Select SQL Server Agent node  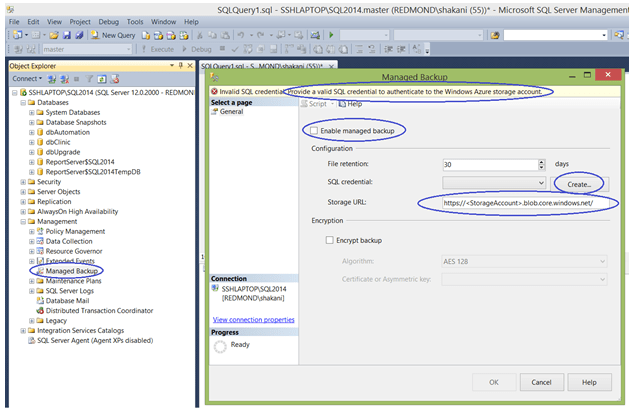pyautogui.click(x=95, y=340)
